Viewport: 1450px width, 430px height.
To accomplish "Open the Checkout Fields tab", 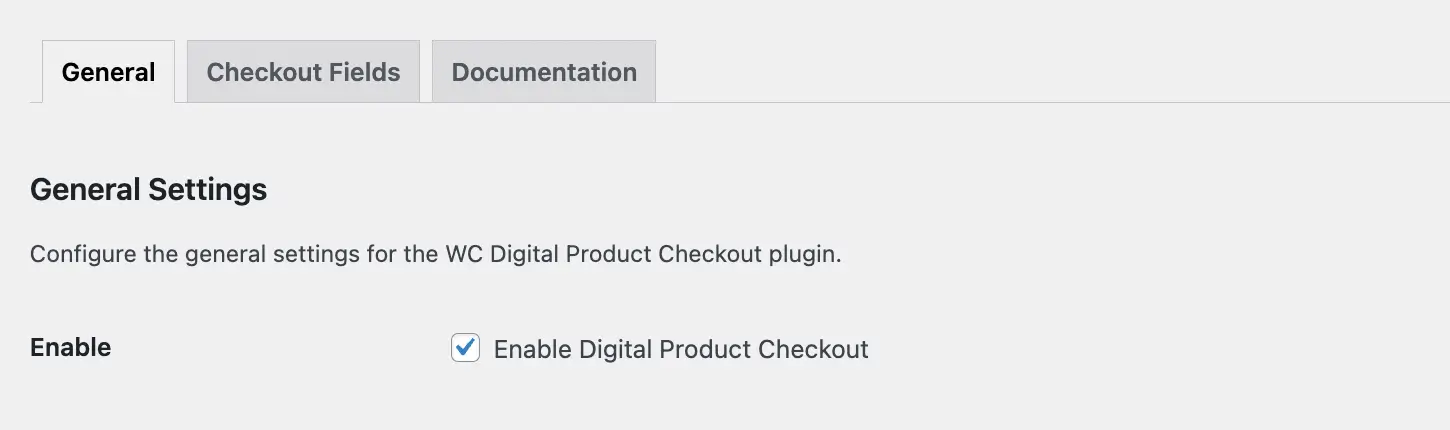I will coord(303,72).
